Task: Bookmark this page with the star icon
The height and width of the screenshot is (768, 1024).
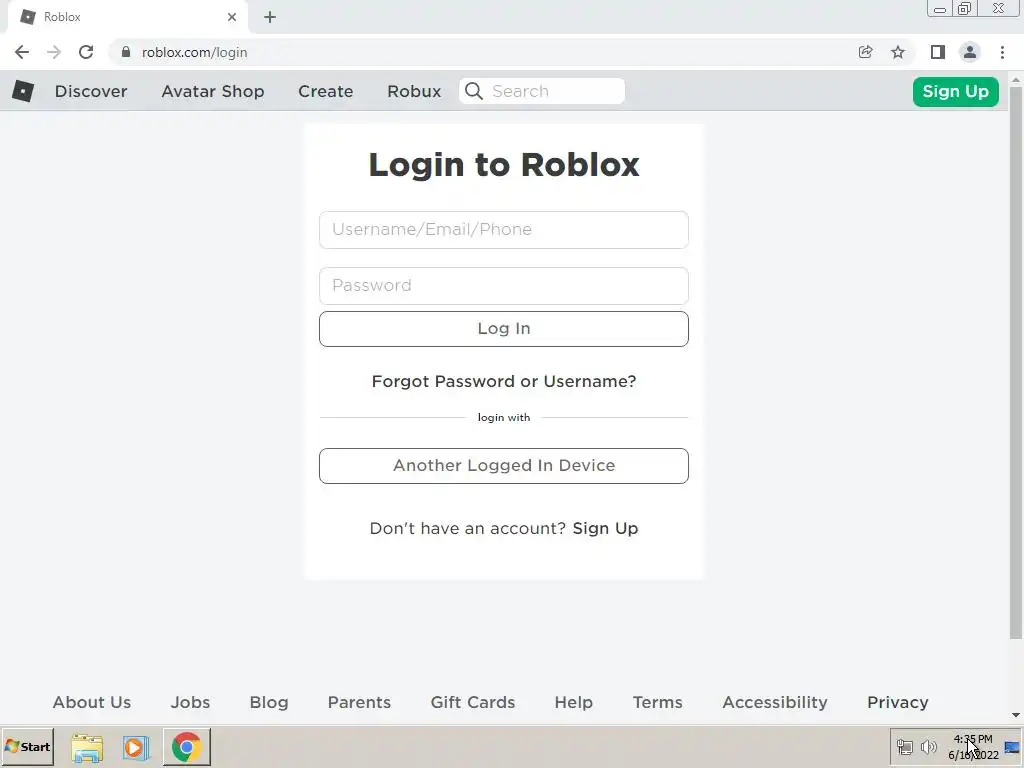Action: click(898, 52)
